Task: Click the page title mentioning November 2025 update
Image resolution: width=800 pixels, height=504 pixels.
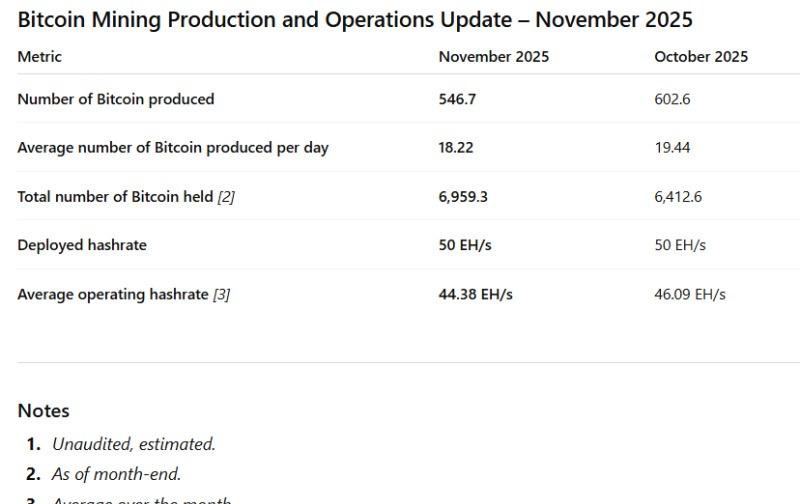Action: point(355,20)
